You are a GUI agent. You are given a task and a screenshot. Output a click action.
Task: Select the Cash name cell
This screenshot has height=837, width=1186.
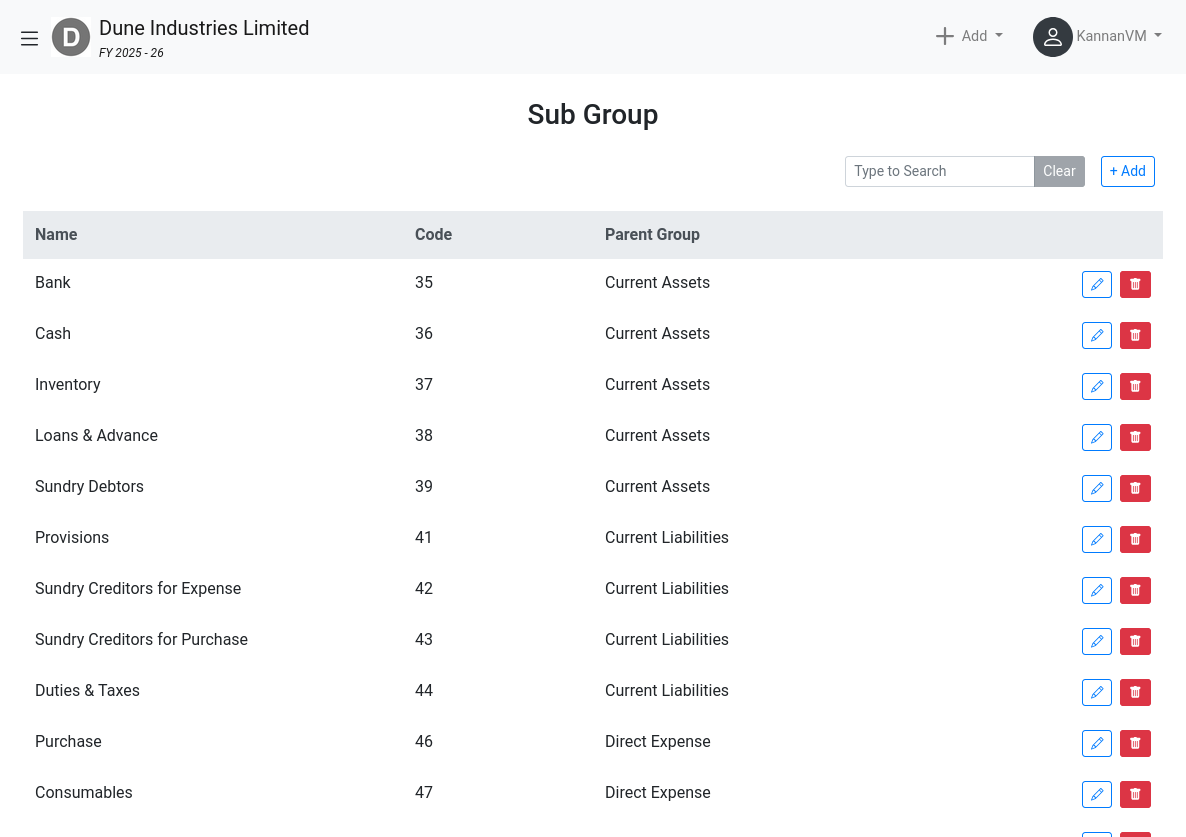[53, 333]
